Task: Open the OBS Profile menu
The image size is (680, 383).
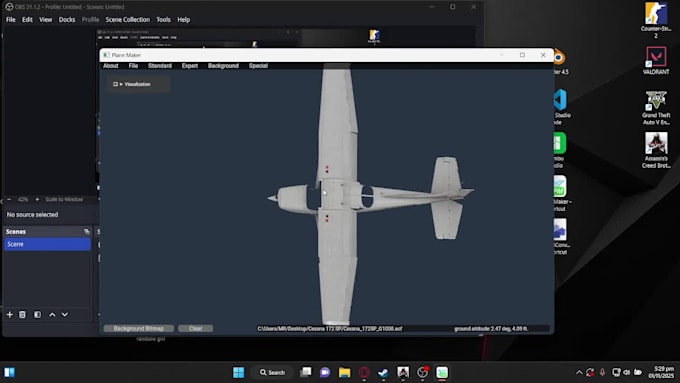Action: click(x=90, y=20)
